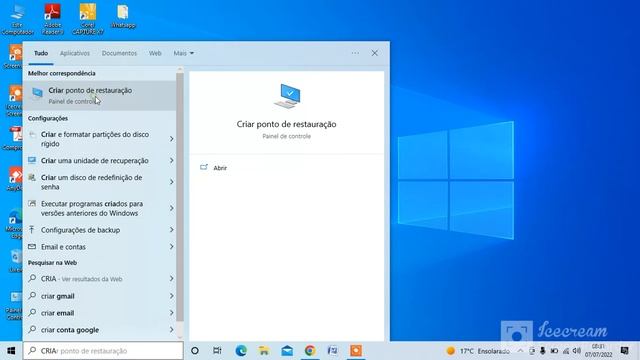The image size is (640, 360).
Task: Launch Microsoft Edge from taskbar
Action: coord(241,351)
